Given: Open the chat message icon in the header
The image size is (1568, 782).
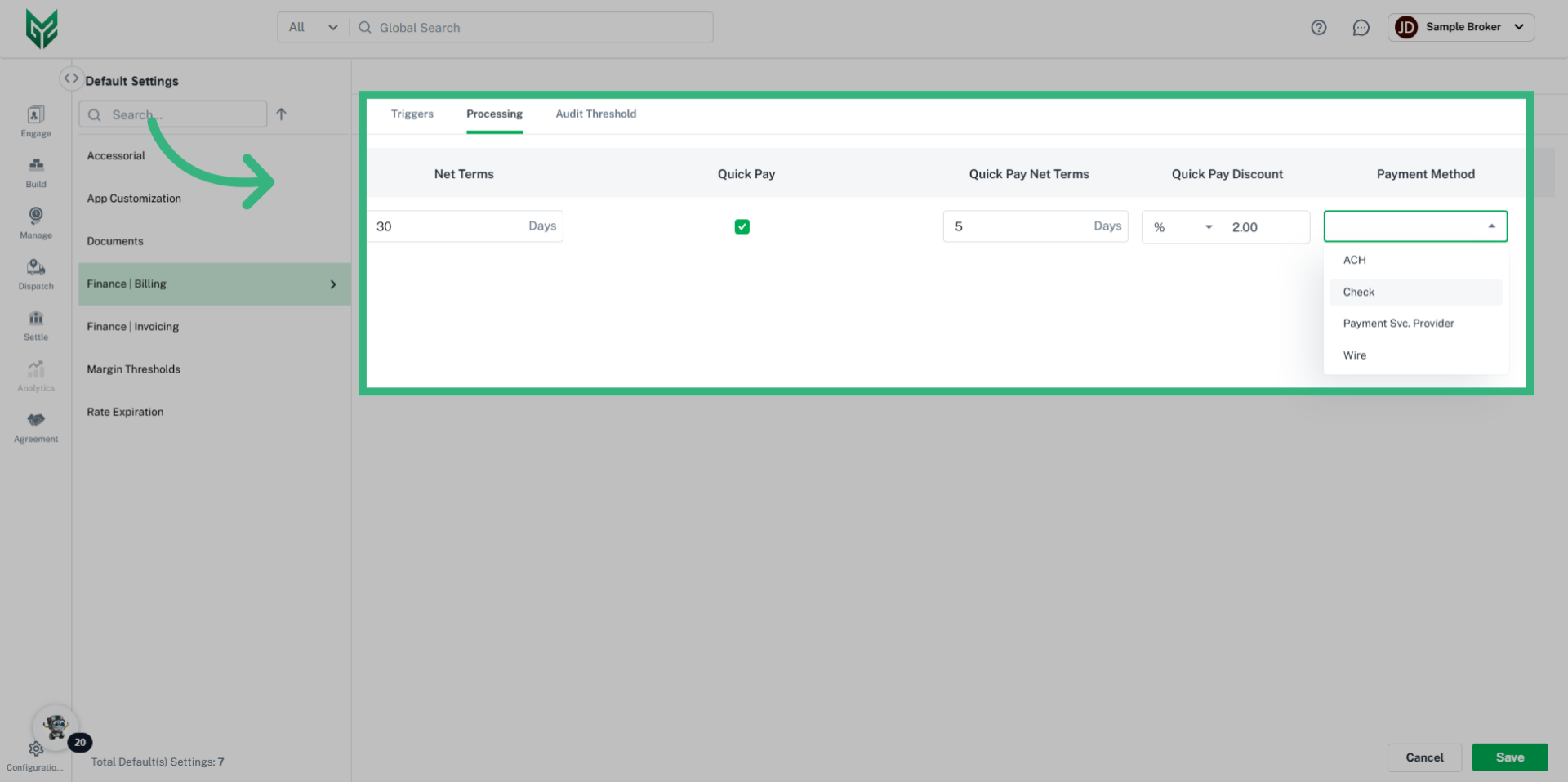Looking at the screenshot, I should [x=1361, y=27].
